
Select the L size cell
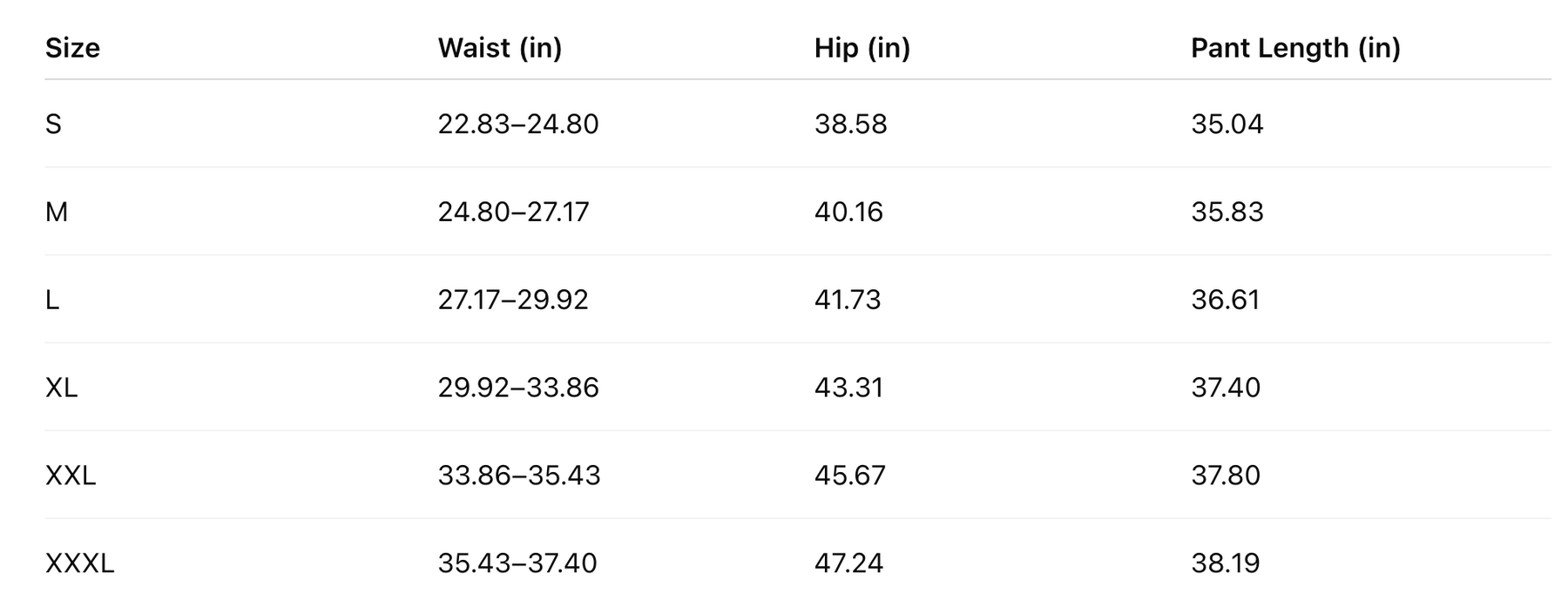click(52, 300)
